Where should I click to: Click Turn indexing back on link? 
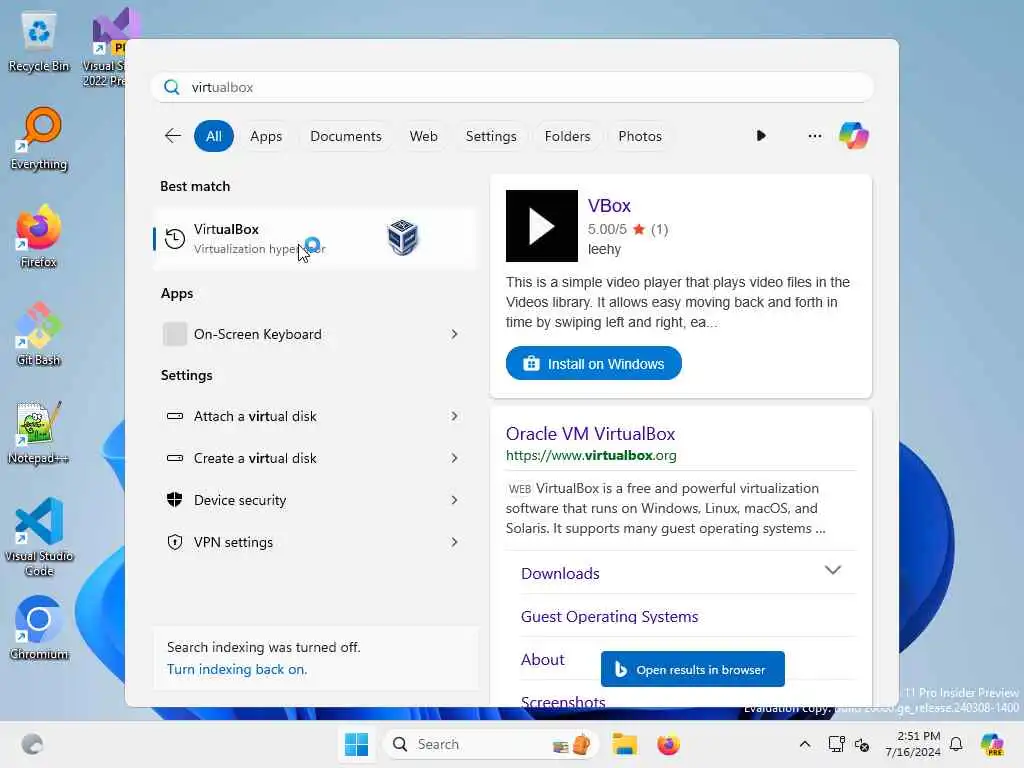click(x=236, y=669)
